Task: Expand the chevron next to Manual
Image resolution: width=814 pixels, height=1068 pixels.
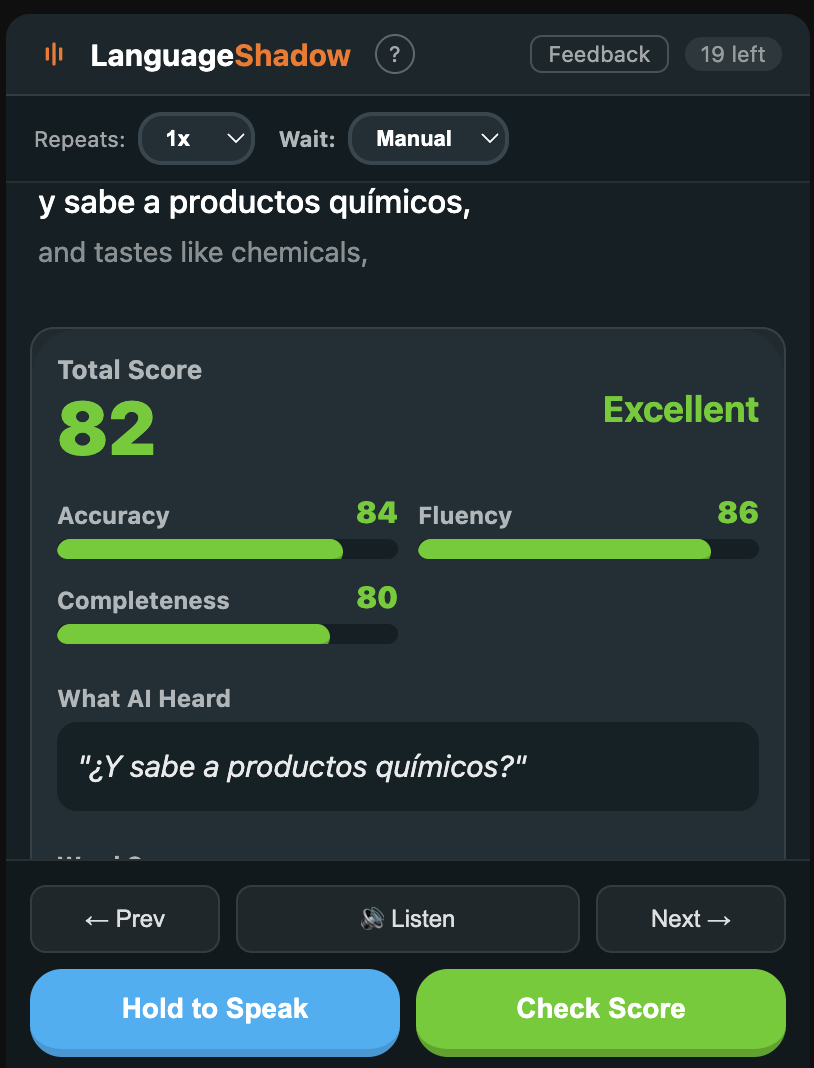Action: pos(489,139)
